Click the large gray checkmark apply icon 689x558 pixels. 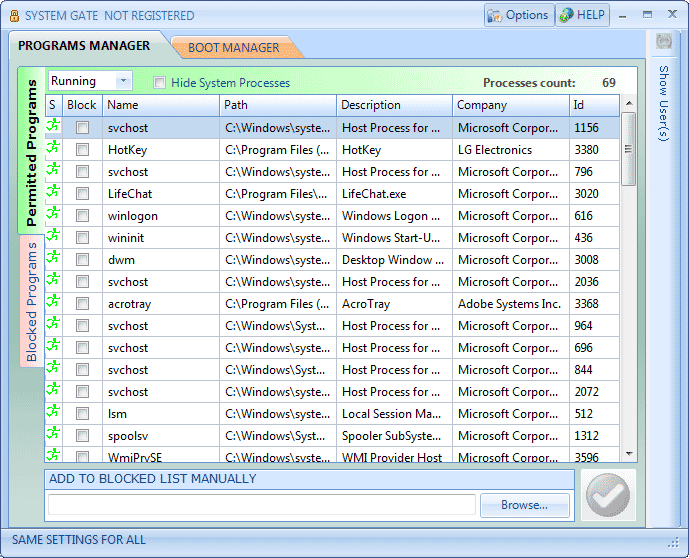tap(608, 495)
